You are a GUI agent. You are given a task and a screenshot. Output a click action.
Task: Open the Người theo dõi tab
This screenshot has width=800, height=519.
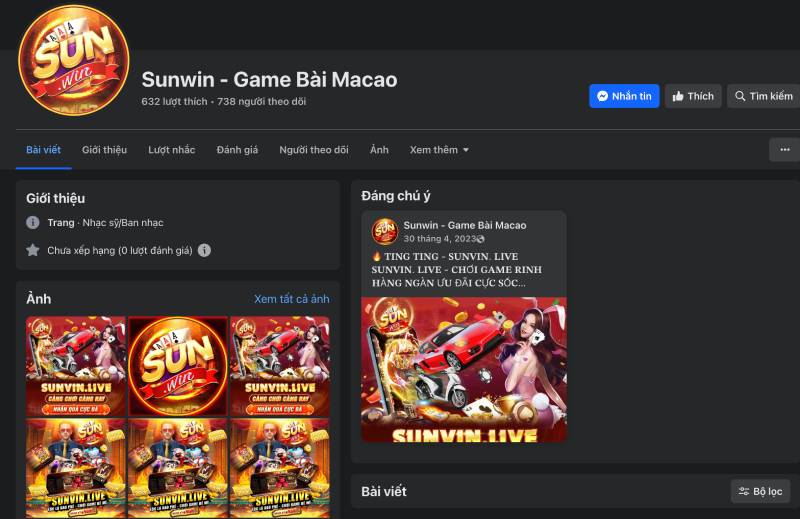point(314,150)
